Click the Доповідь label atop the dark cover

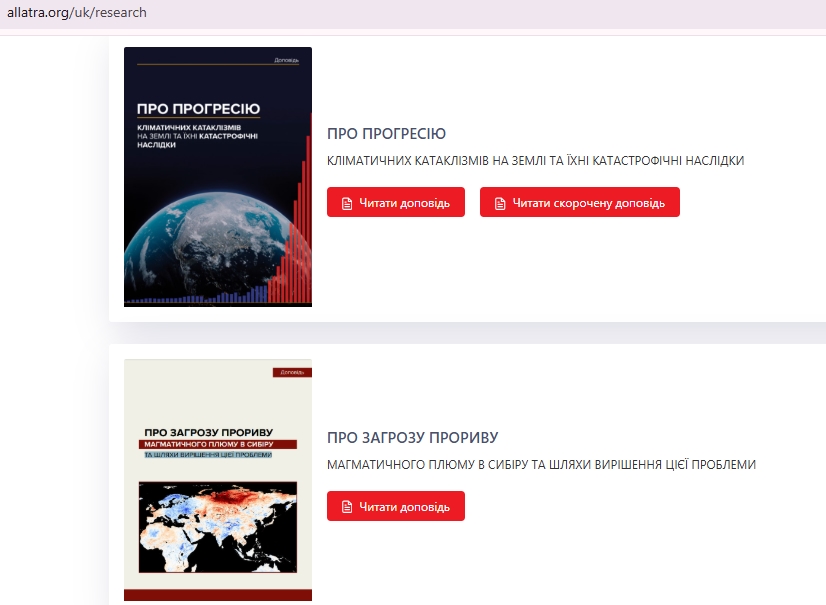pyautogui.click(x=286, y=60)
